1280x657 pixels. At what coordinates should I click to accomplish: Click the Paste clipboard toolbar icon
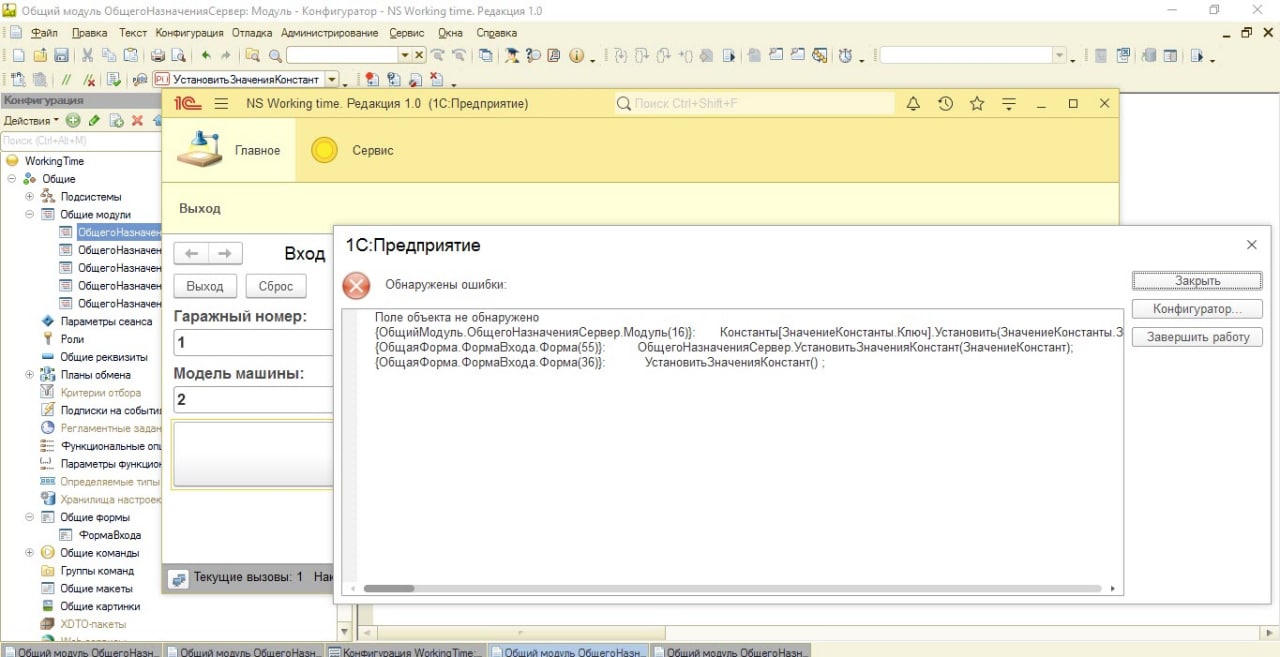129,56
